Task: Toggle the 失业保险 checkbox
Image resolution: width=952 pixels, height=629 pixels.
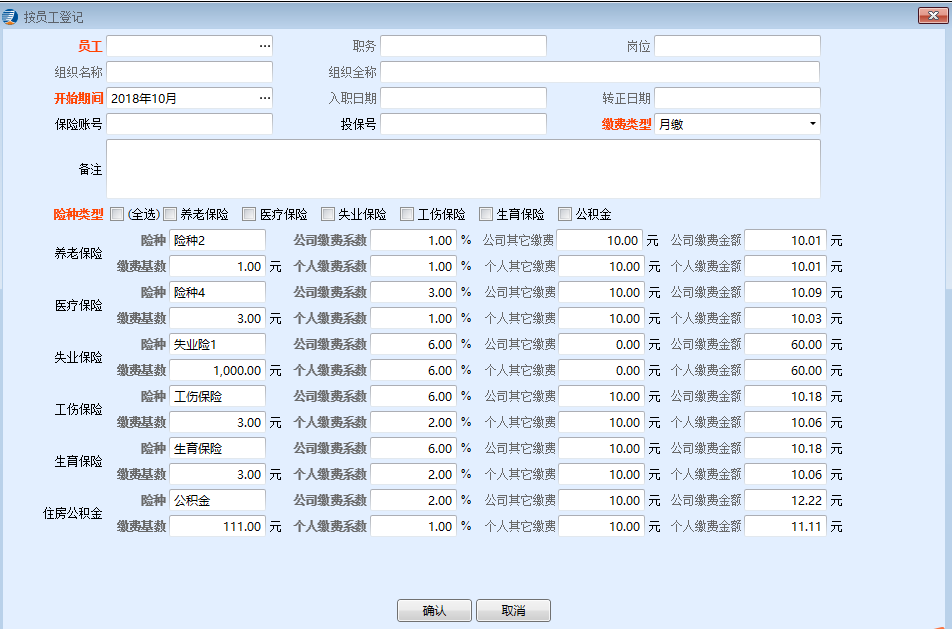Action: point(328,214)
